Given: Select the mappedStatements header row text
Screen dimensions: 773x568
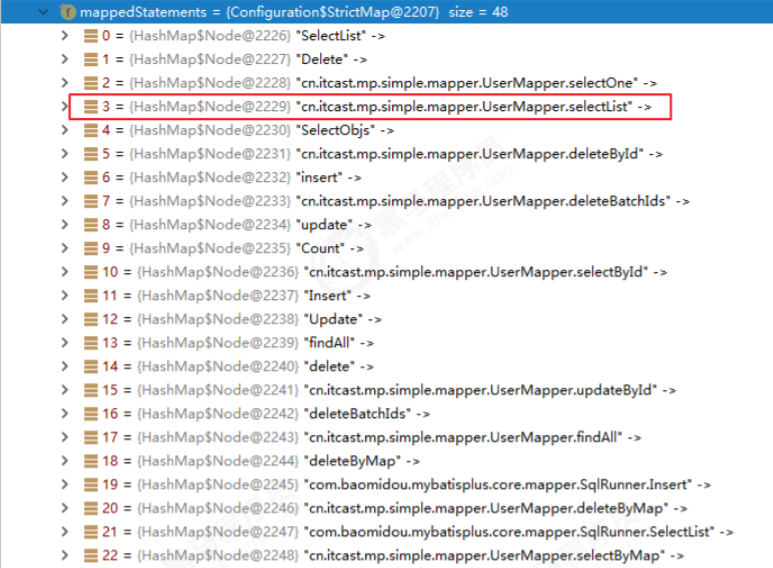Looking at the screenshot, I should (294, 12).
